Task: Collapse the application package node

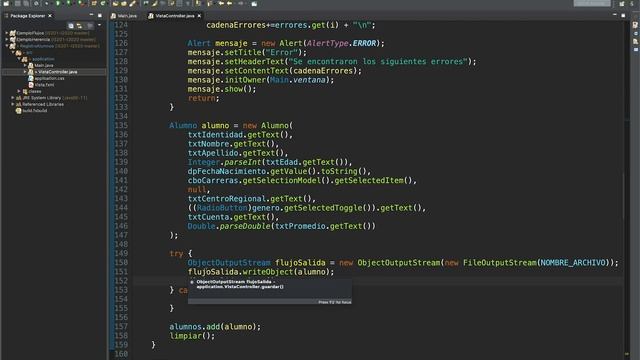Action: click(x=19, y=59)
